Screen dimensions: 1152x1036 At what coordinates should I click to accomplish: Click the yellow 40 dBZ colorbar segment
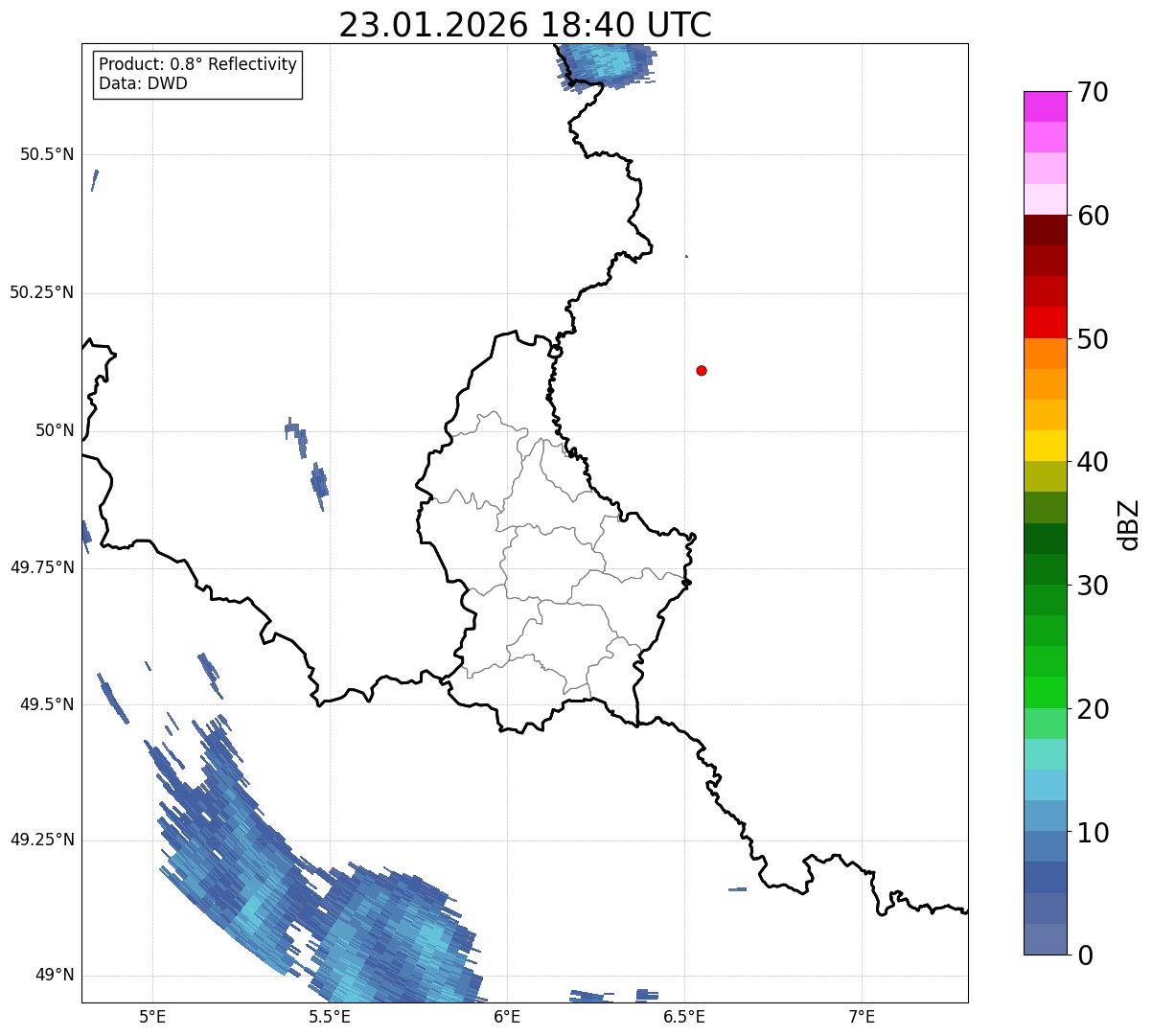[1045, 446]
